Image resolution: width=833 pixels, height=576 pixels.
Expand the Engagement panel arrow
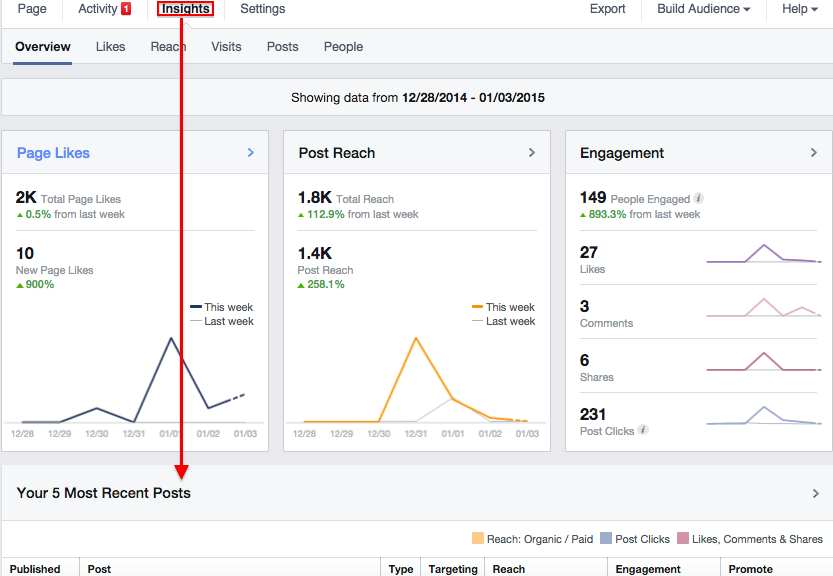(x=814, y=153)
